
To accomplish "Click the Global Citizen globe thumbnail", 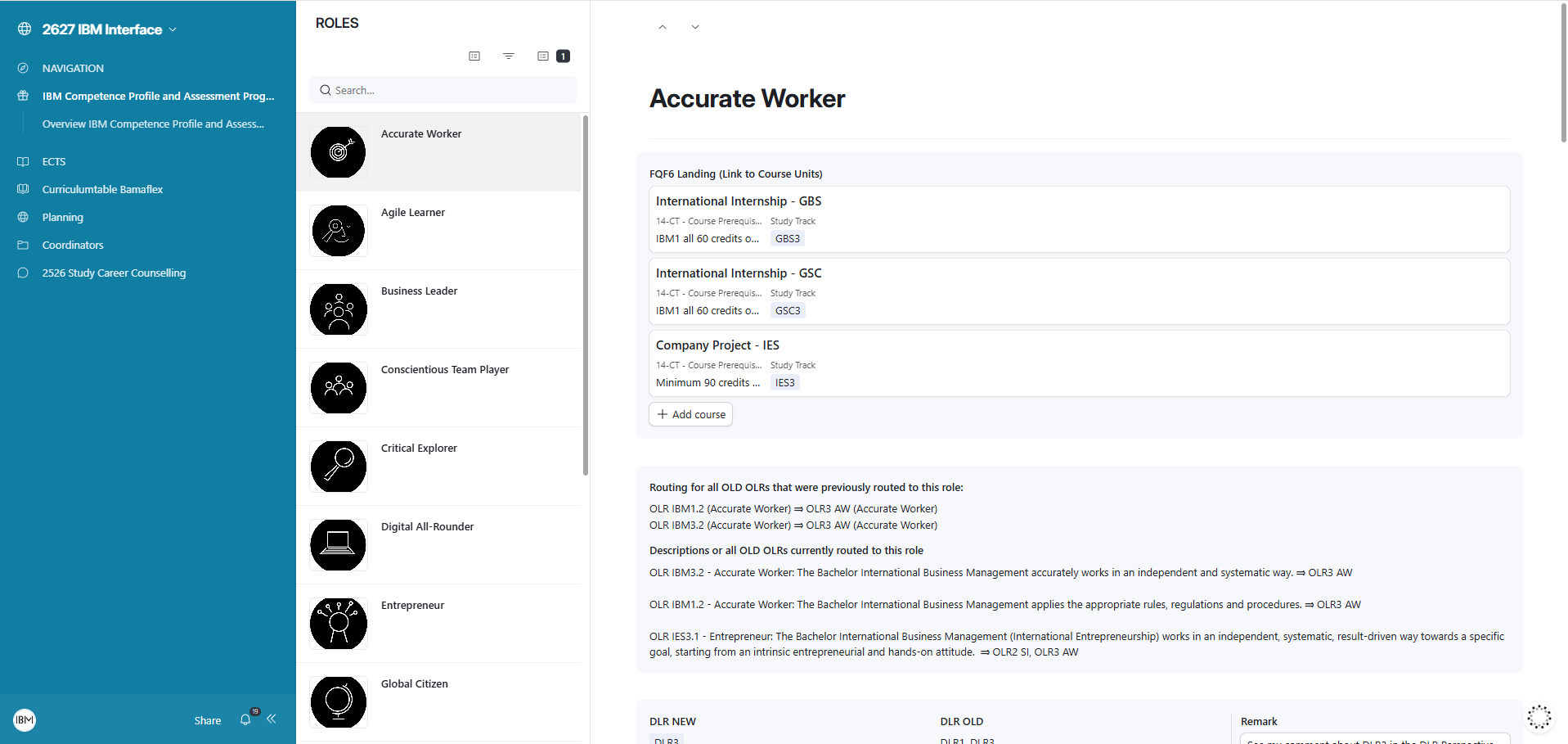I will click(339, 702).
